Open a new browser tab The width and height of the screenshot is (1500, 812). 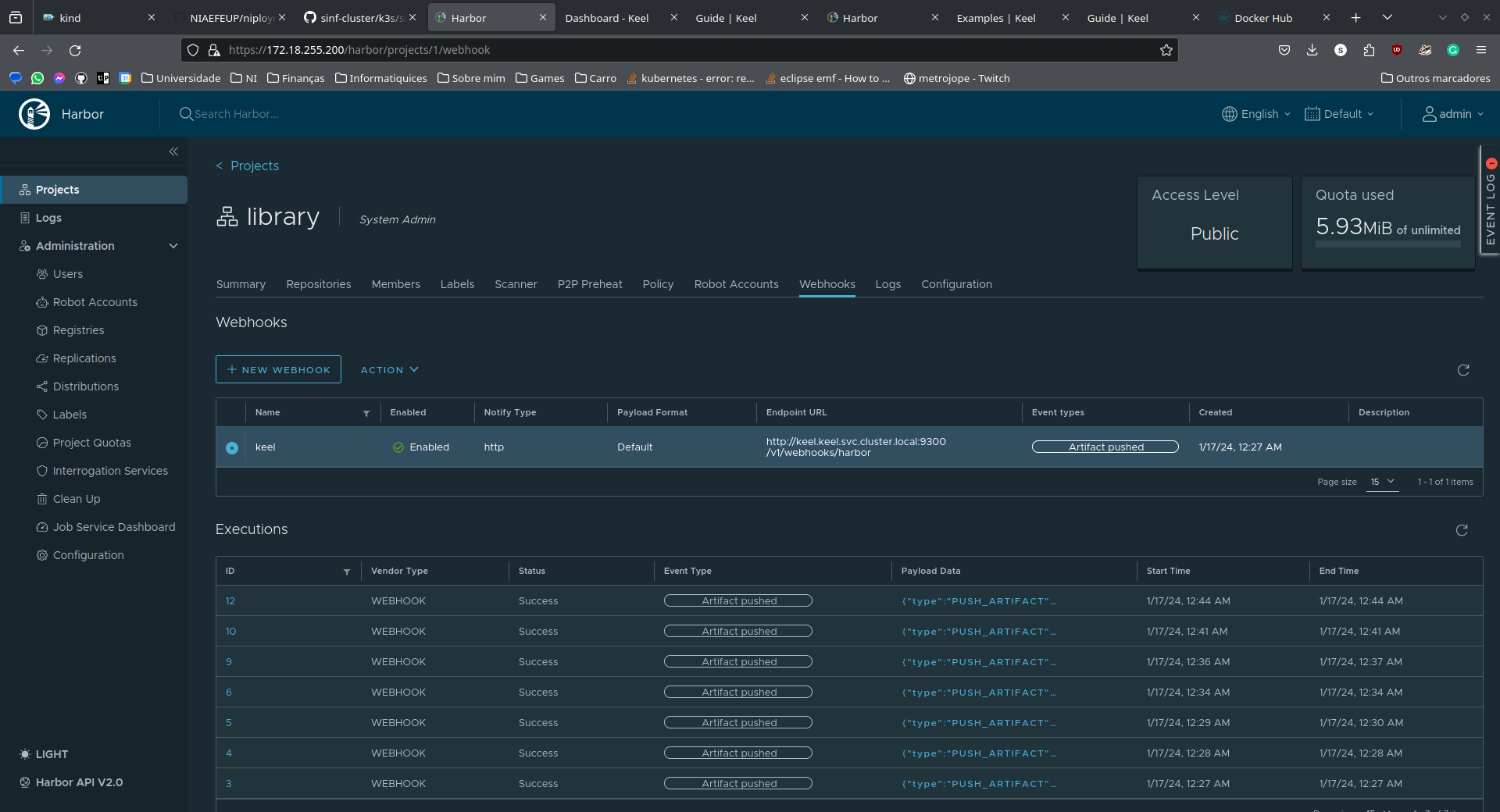[1355, 17]
